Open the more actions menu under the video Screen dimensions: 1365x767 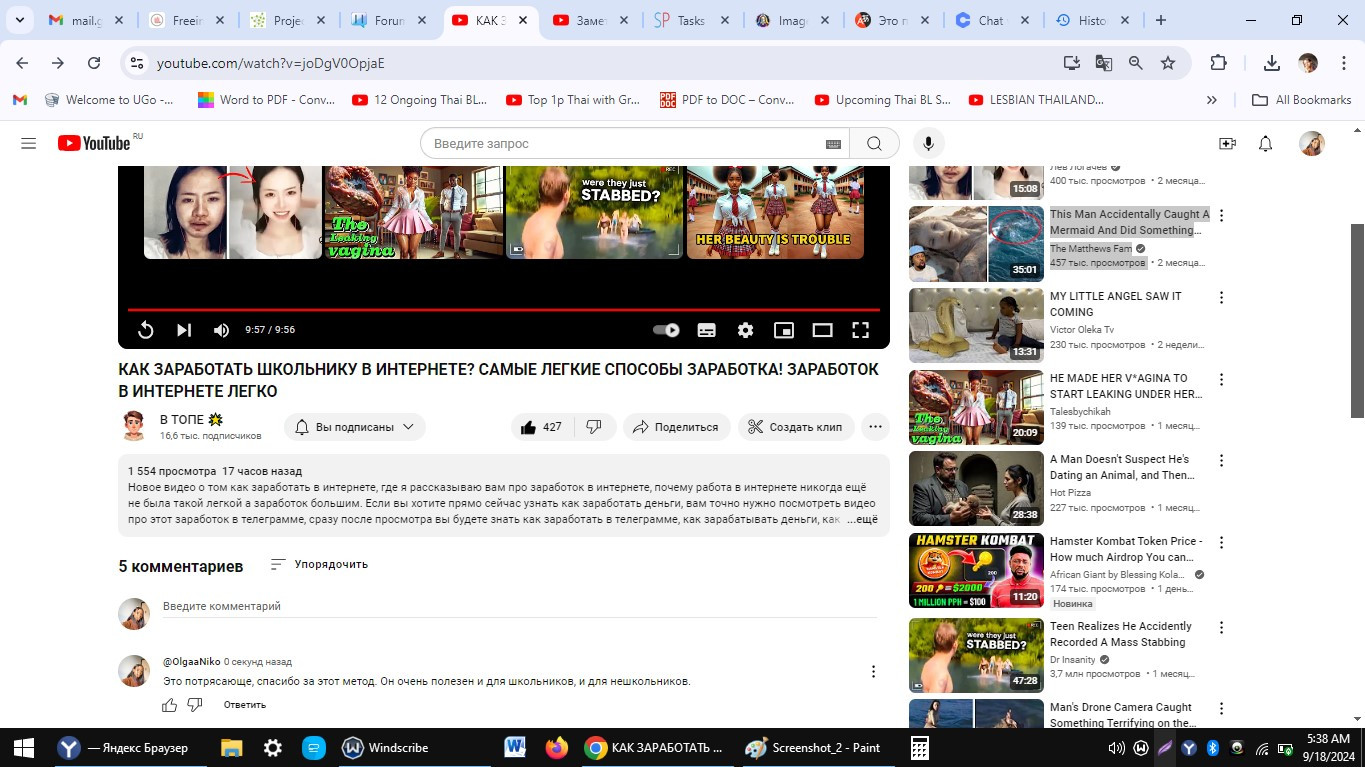tap(875, 427)
